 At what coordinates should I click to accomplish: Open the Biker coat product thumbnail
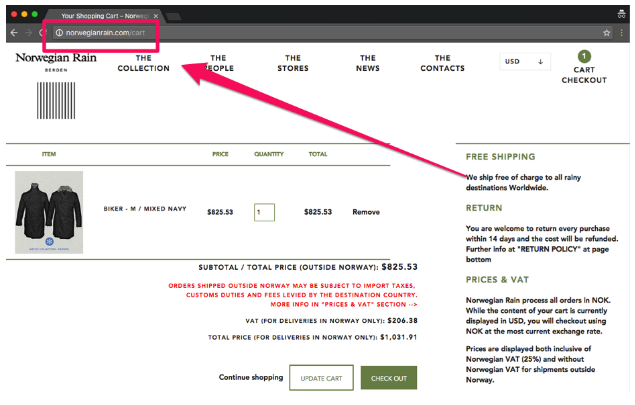pyautogui.click(x=49, y=212)
